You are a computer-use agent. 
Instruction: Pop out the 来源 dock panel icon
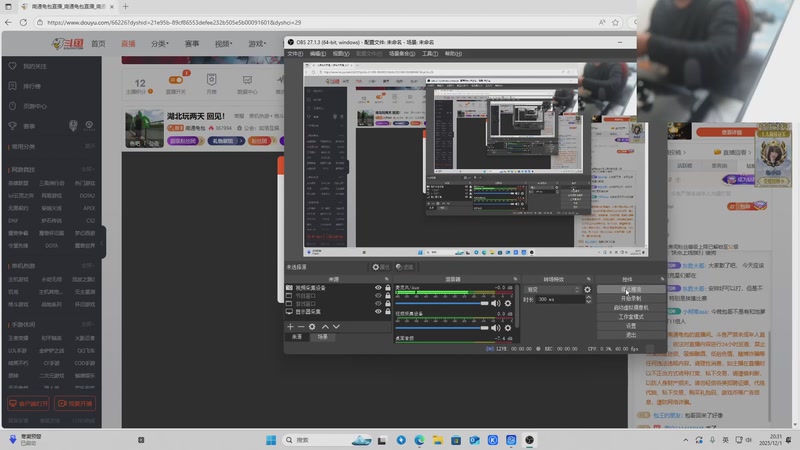[x=387, y=279]
